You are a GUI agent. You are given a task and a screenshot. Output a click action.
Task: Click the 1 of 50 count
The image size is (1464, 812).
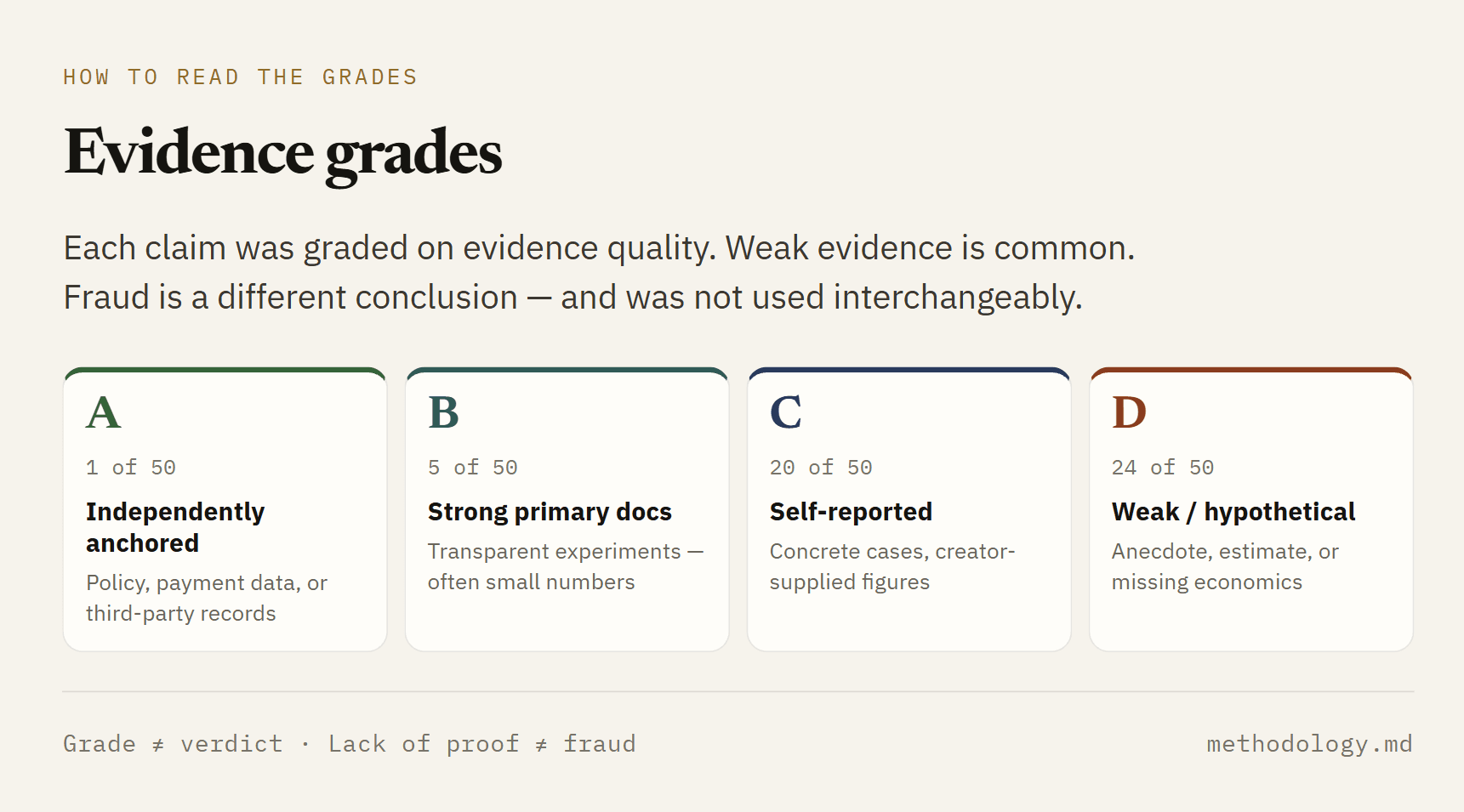(x=131, y=468)
